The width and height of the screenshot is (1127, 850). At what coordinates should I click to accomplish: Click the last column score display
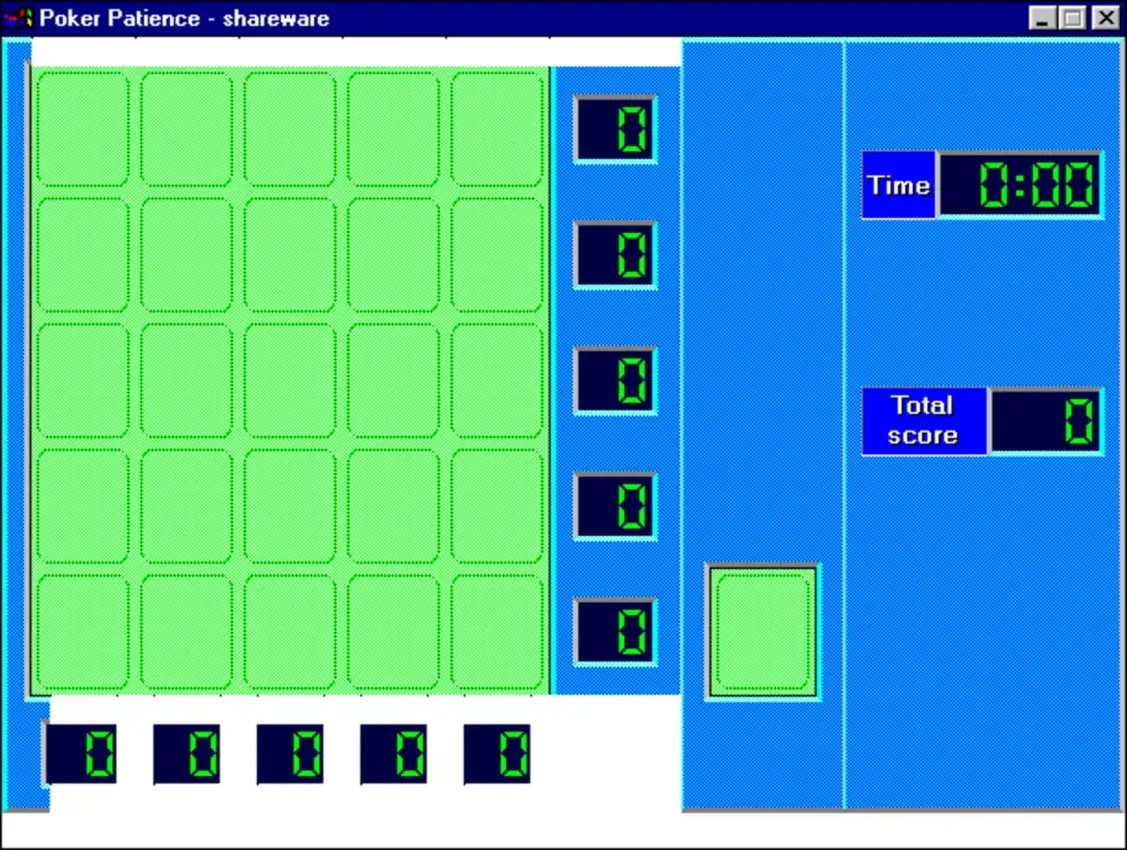(497, 754)
